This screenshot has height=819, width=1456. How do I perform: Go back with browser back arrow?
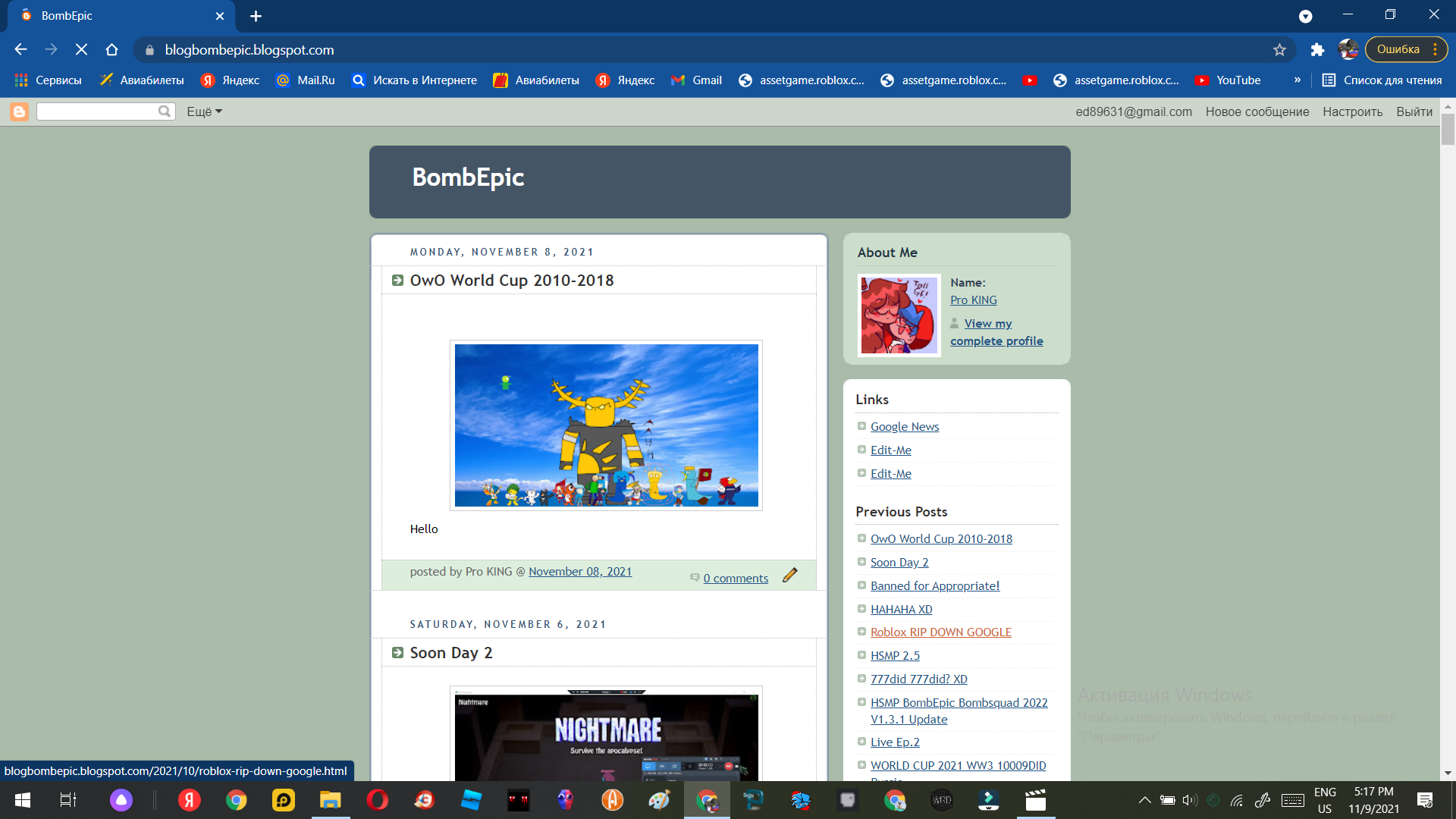(20, 49)
